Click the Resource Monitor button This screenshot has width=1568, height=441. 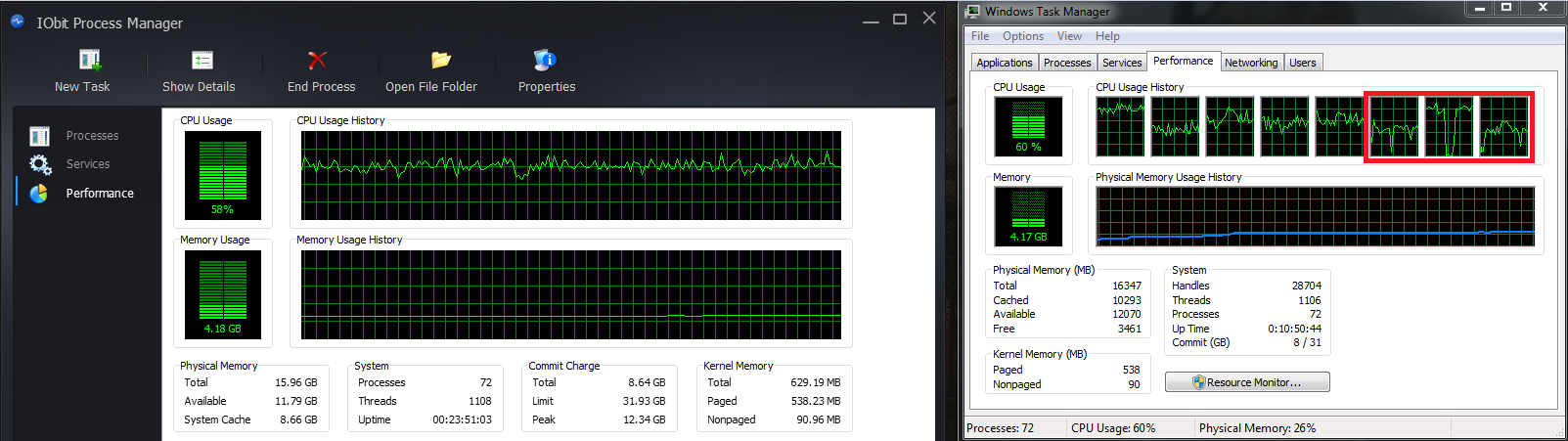1247,382
